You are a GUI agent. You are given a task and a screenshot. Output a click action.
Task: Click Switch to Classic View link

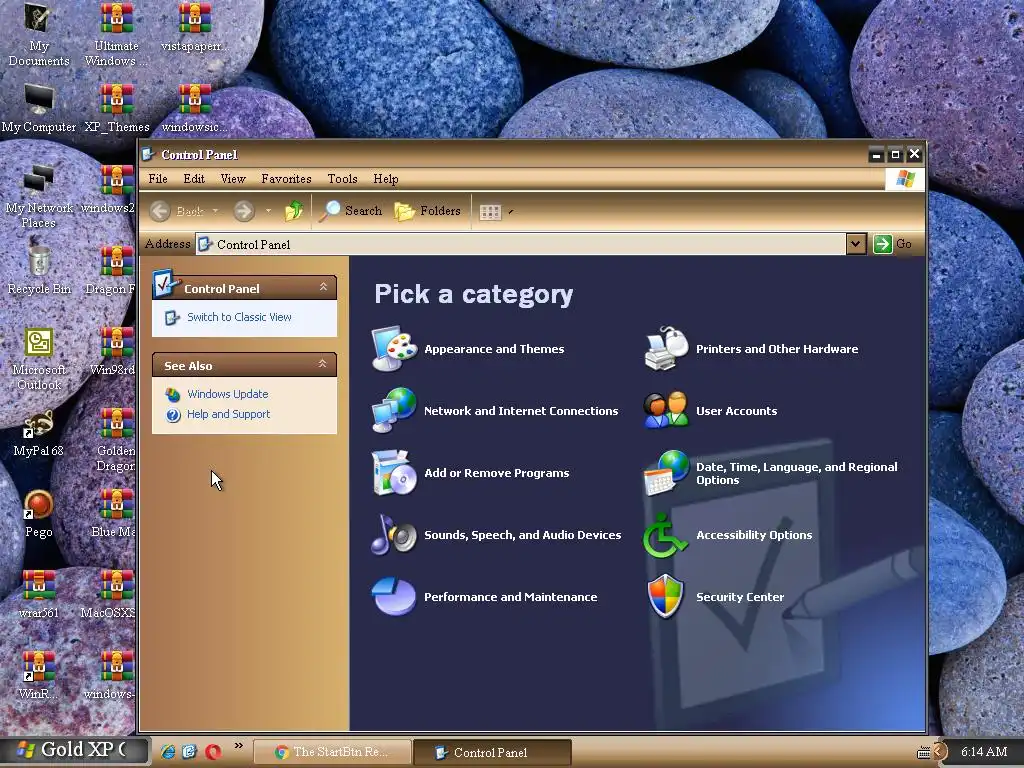point(239,317)
